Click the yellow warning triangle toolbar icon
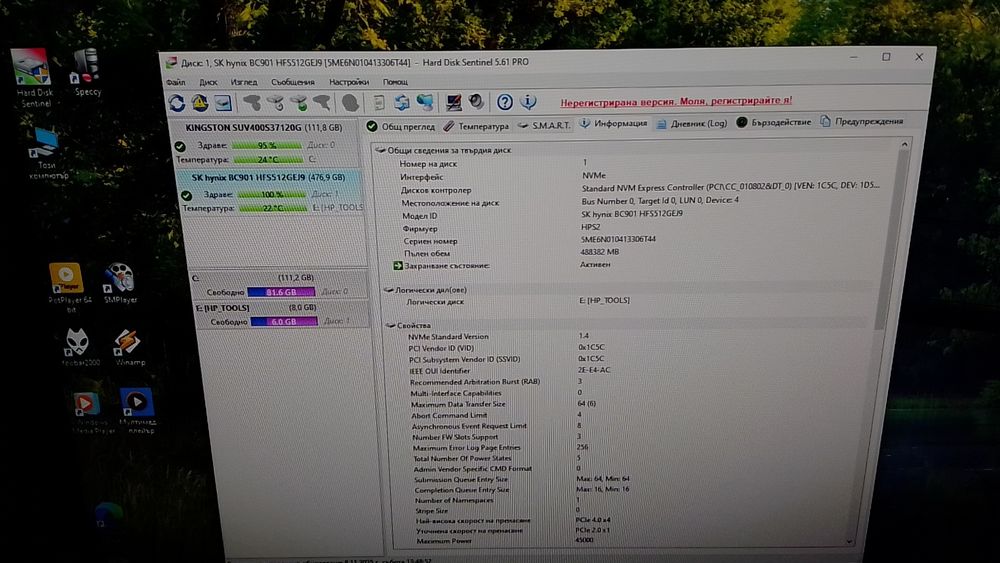Screen dimensions: 1000x563 click(x=200, y=103)
